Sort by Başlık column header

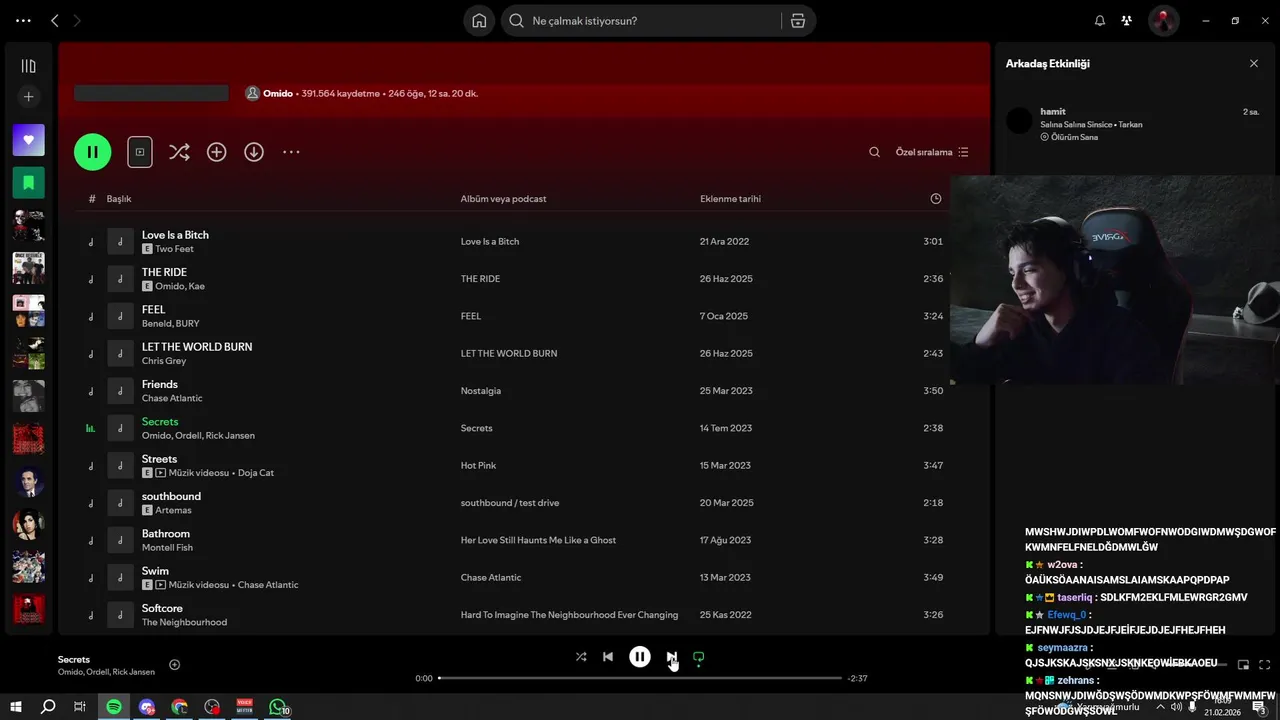pos(119,199)
